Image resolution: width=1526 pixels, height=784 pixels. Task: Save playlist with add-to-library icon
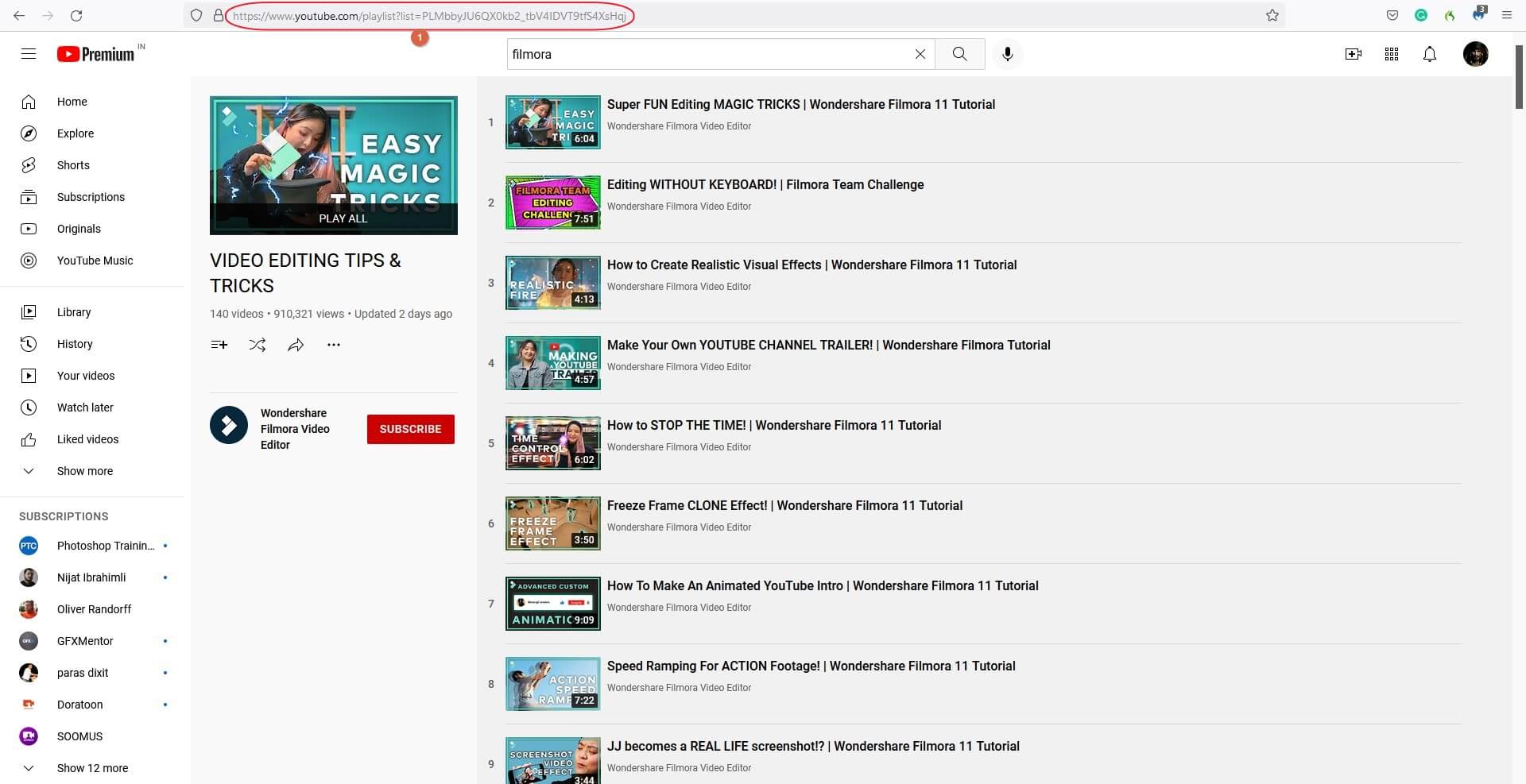point(219,345)
